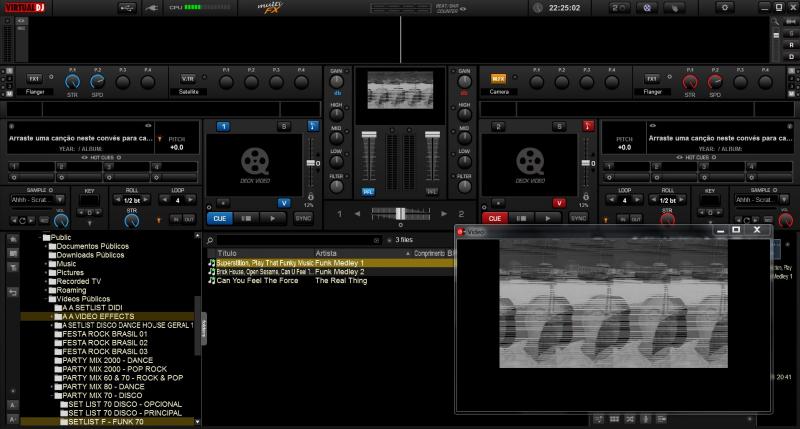Screen dimensions: 800x429
Task: Collapse the Videos Públicos folder
Action: [46, 299]
